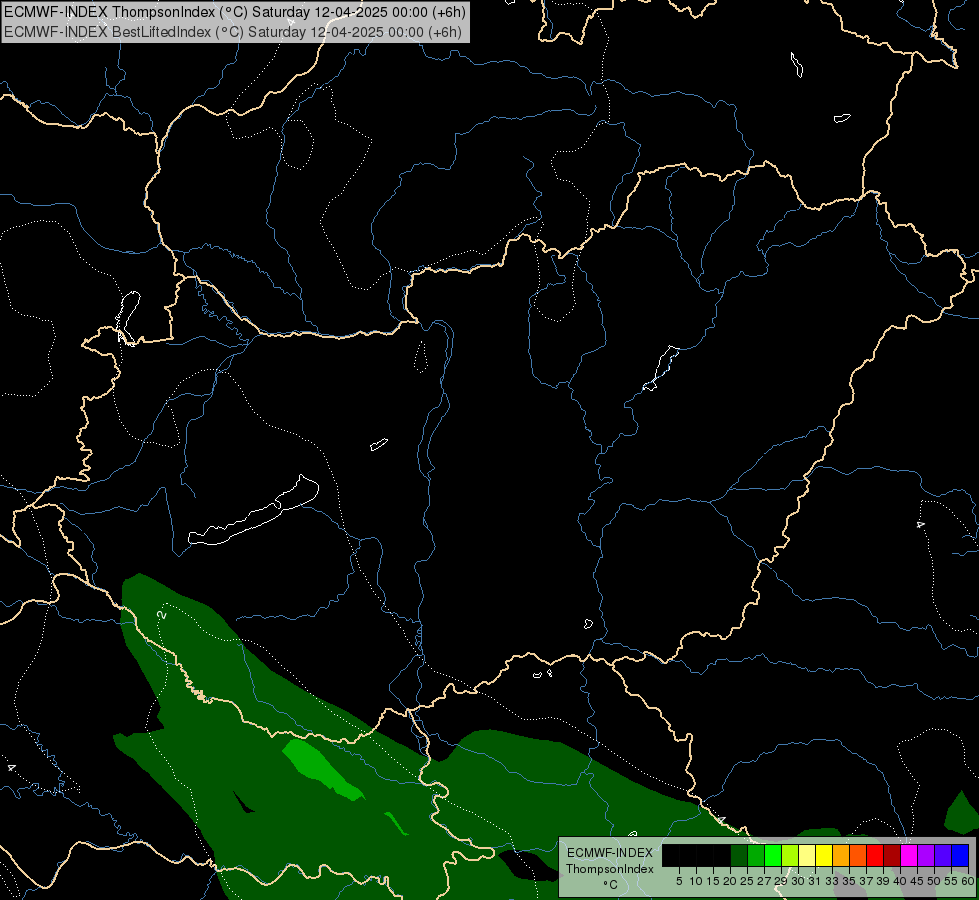The width and height of the screenshot is (979, 900).
Task: Click the orange 33-35 legend swatch
Action: tap(841, 855)
